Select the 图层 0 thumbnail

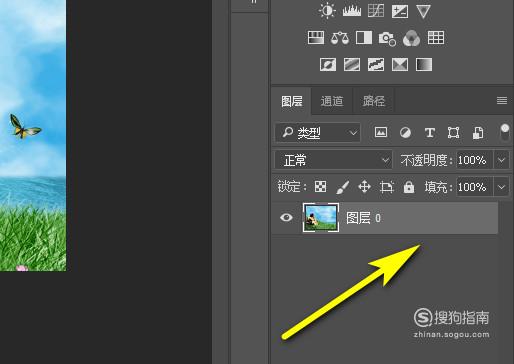tap(321, 218)
